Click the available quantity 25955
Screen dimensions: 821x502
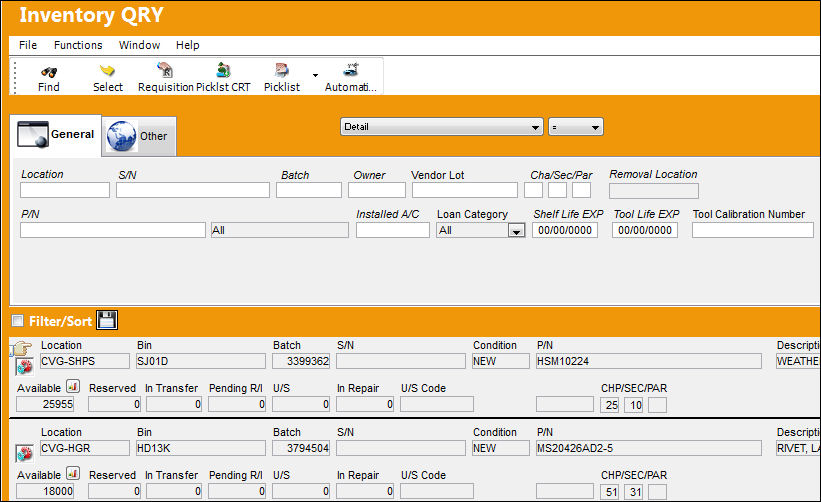pos(45,404)
